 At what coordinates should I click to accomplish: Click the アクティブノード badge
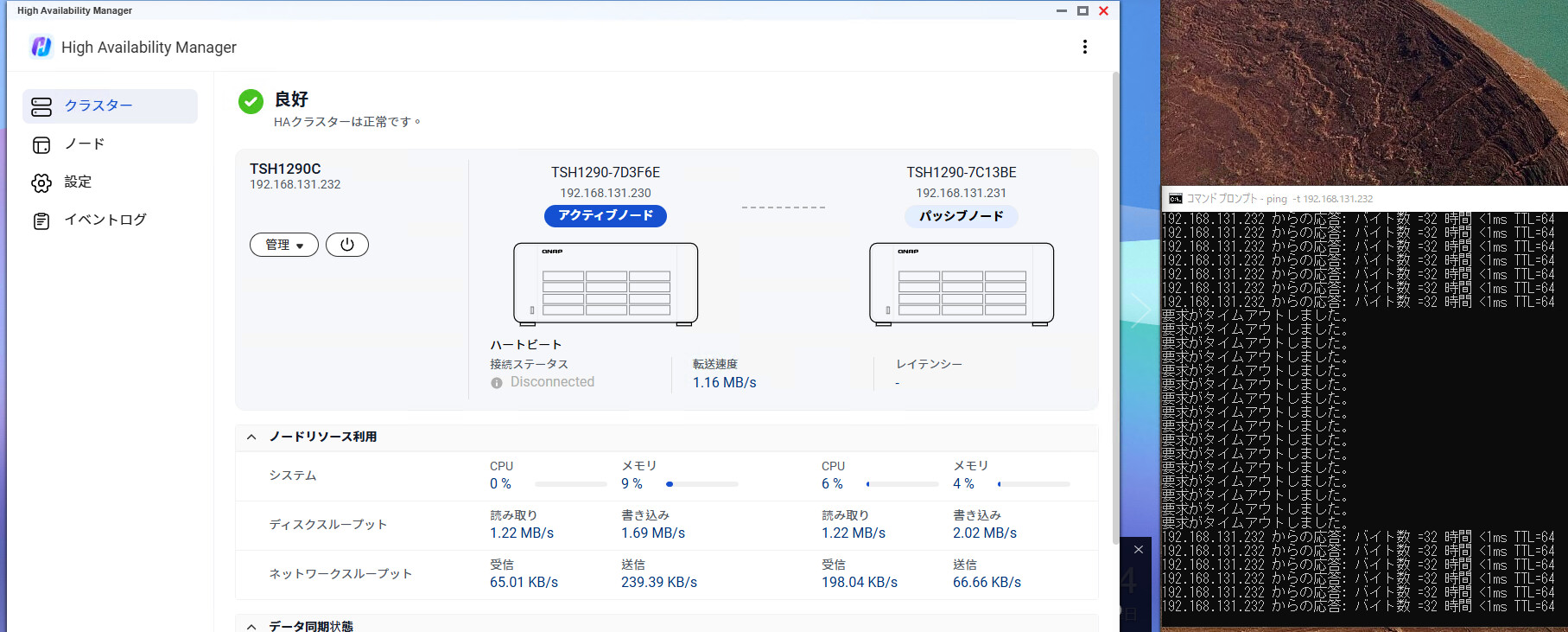606,215
